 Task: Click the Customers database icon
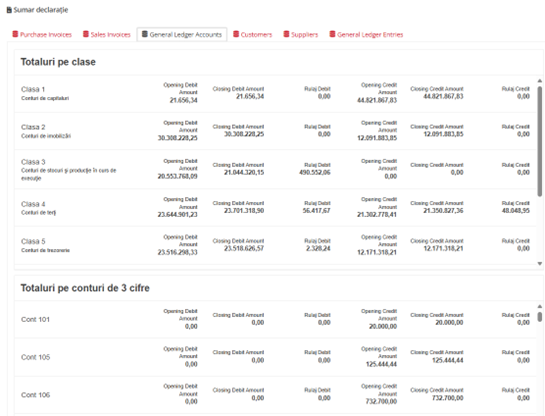236,34
